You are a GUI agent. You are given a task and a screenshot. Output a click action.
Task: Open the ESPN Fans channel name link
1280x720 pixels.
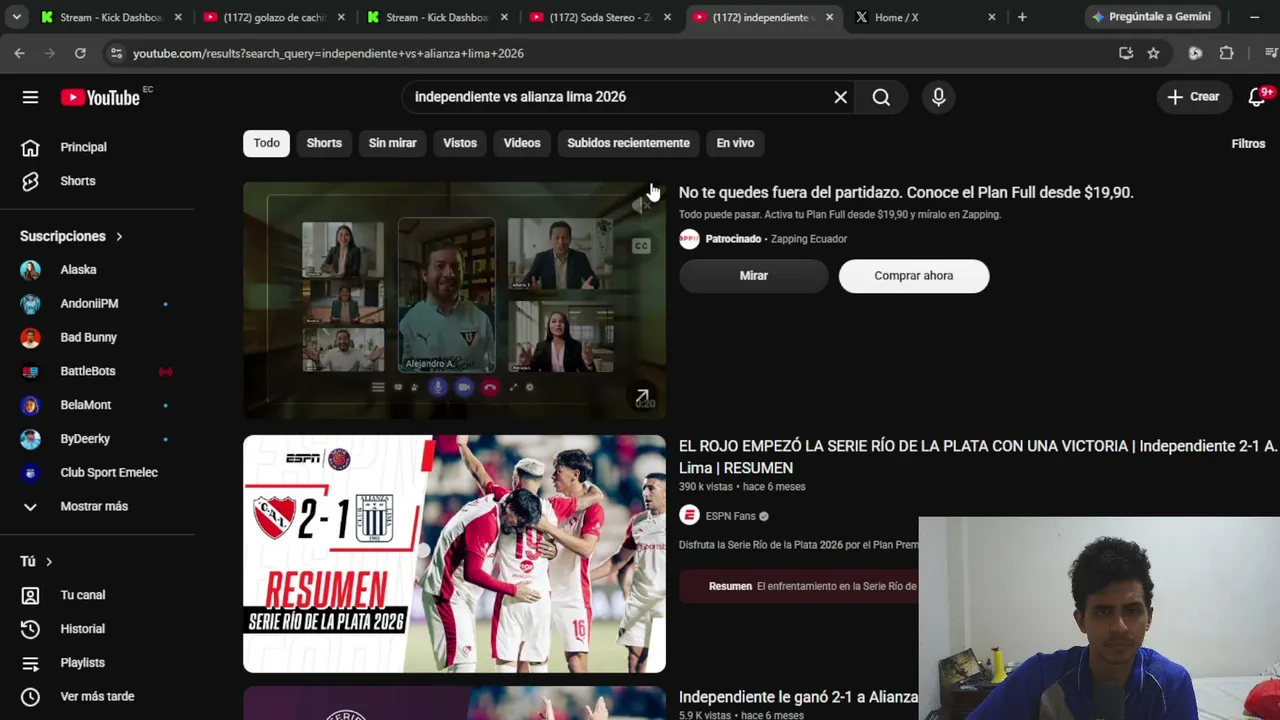[731, 516]
